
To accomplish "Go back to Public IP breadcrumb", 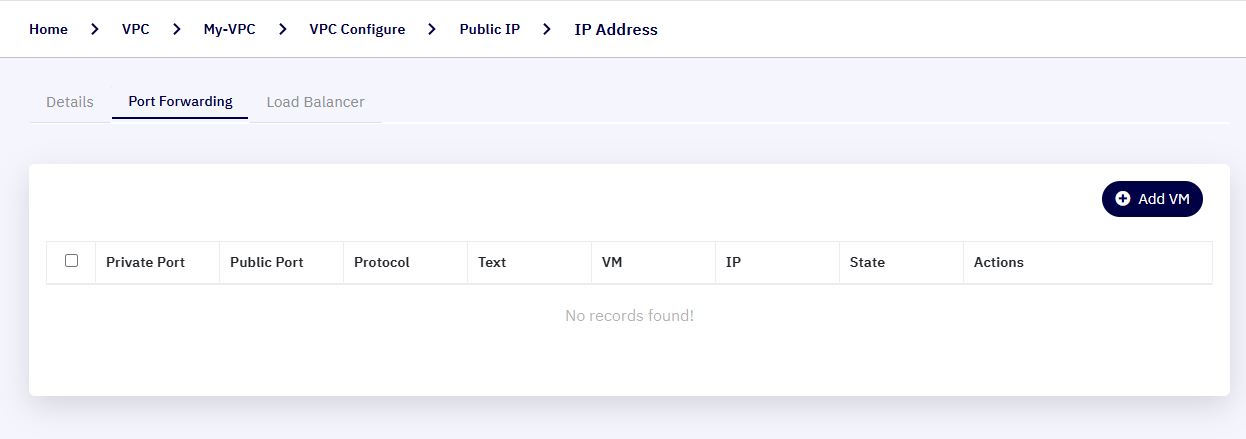I will point(490,29).
